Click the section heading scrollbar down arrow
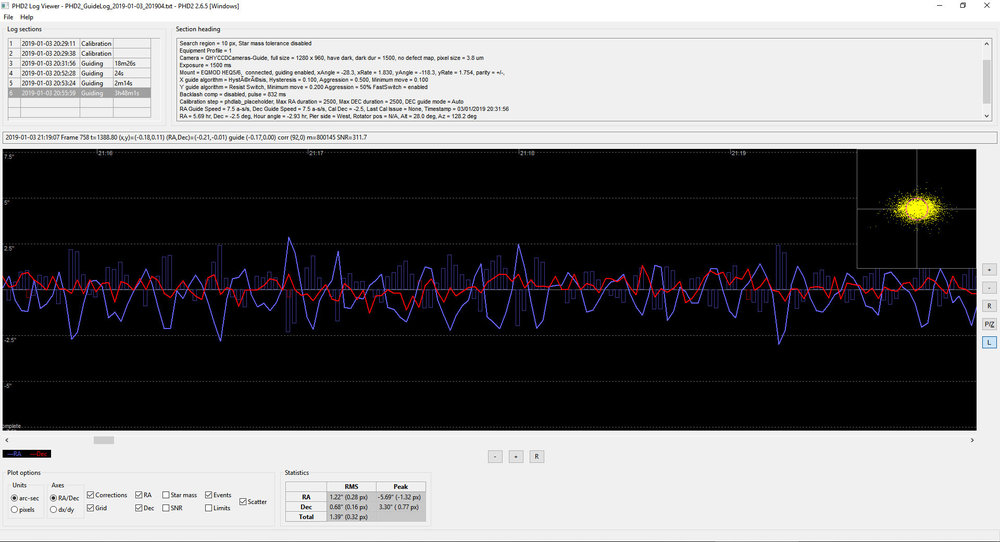 (987, 116)
